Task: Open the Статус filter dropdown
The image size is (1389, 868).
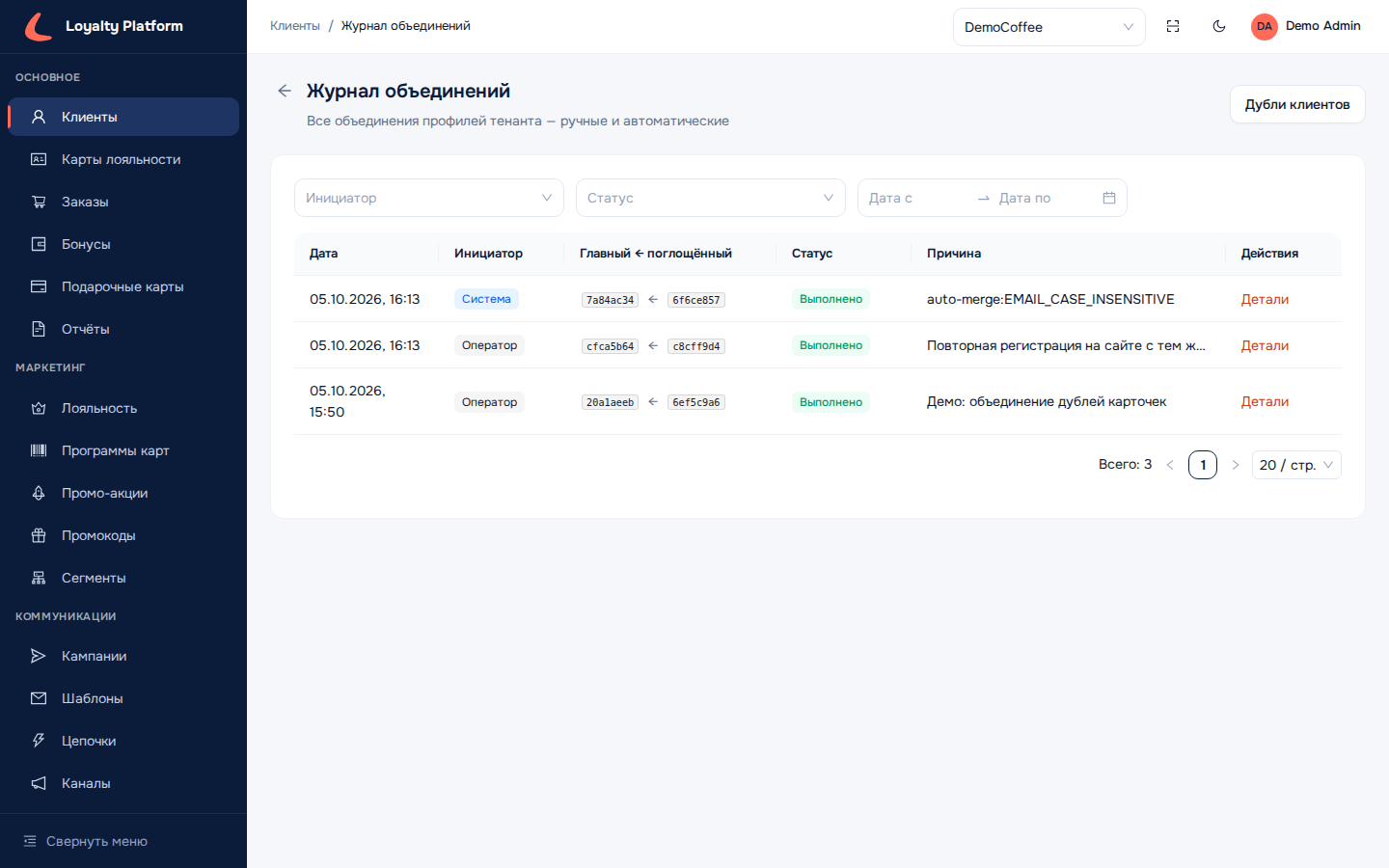Action: [x=711, y=198]
